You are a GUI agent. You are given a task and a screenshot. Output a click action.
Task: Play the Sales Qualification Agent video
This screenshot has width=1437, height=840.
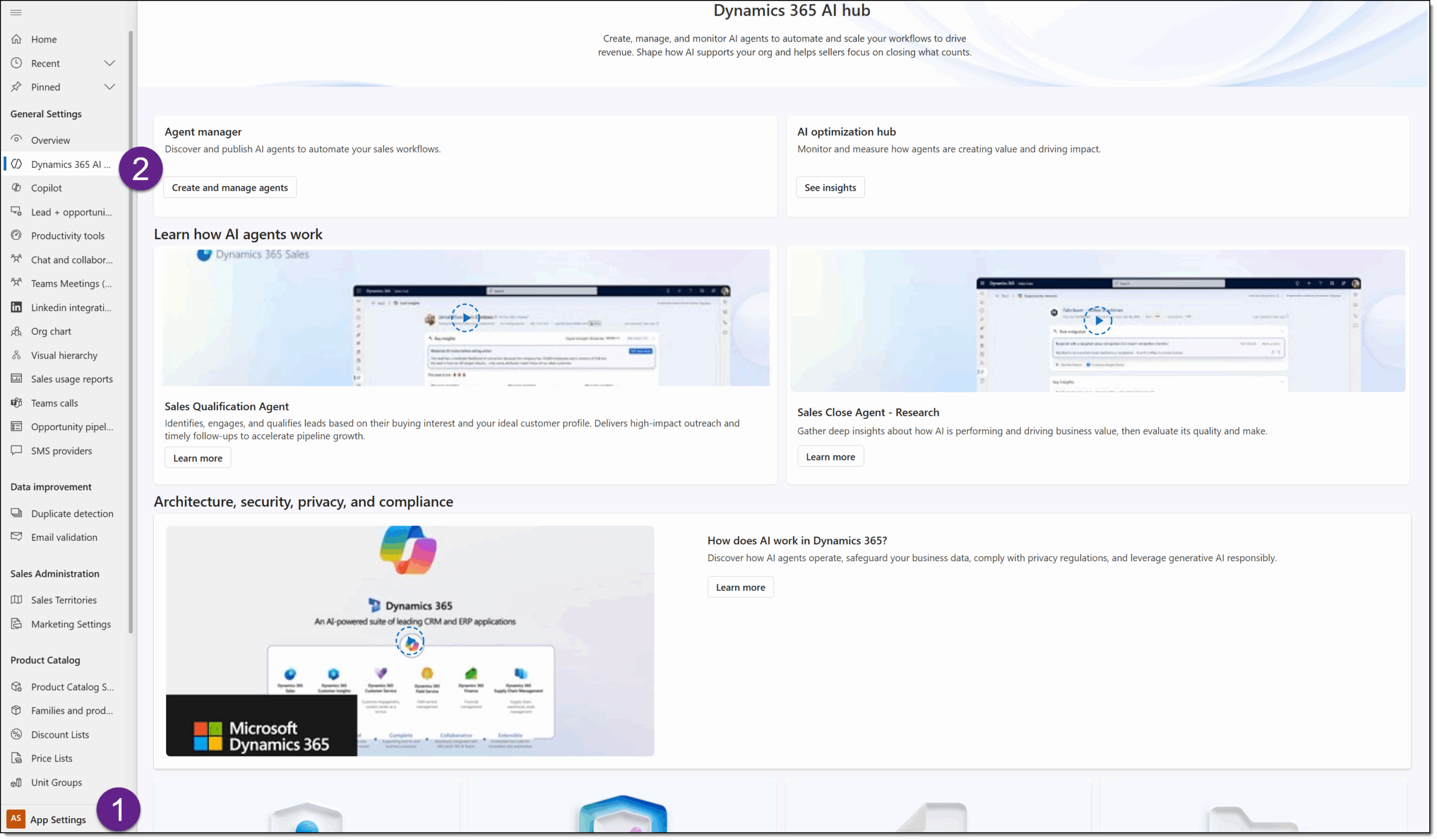click(x=465, y=318)
